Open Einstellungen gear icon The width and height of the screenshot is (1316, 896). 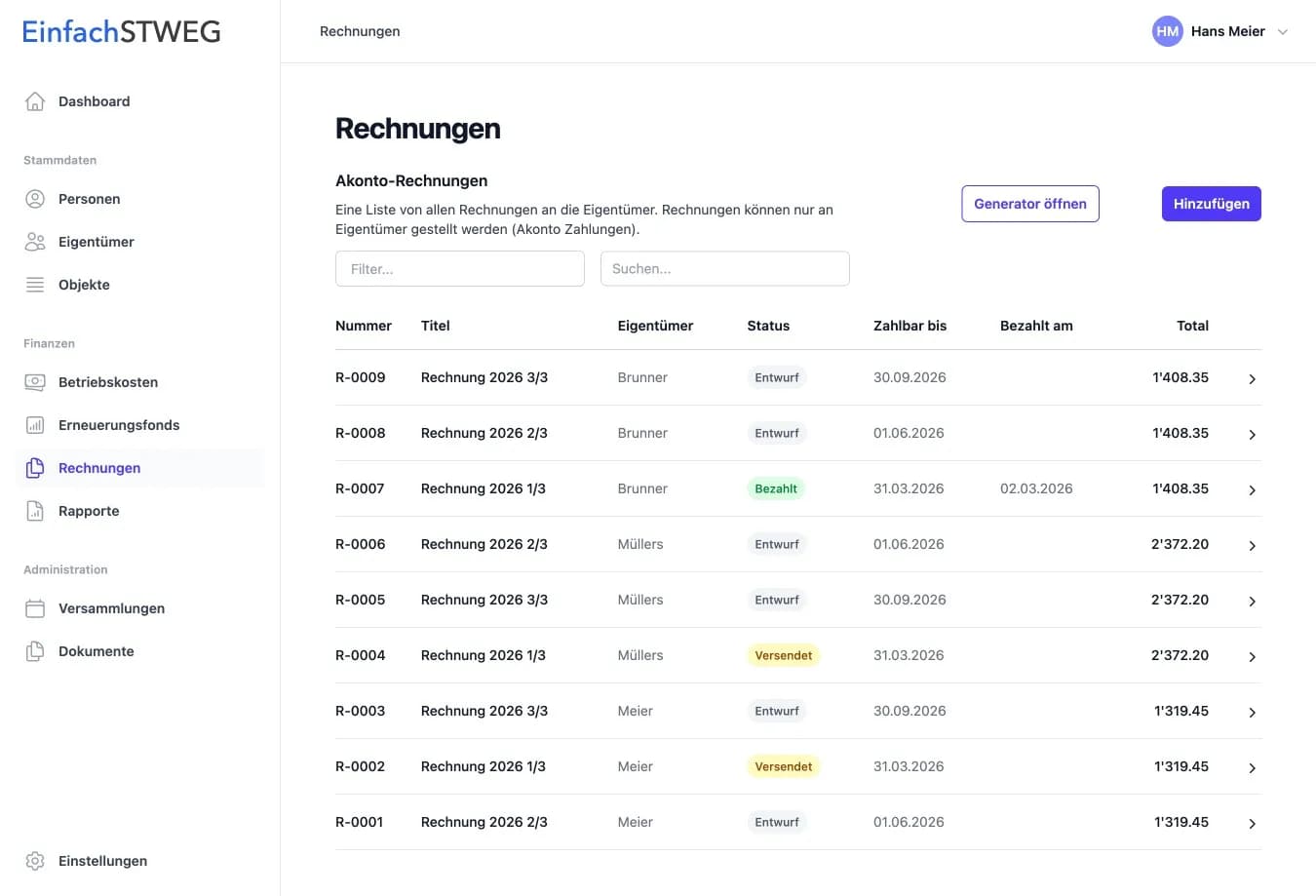coord(35,861)
